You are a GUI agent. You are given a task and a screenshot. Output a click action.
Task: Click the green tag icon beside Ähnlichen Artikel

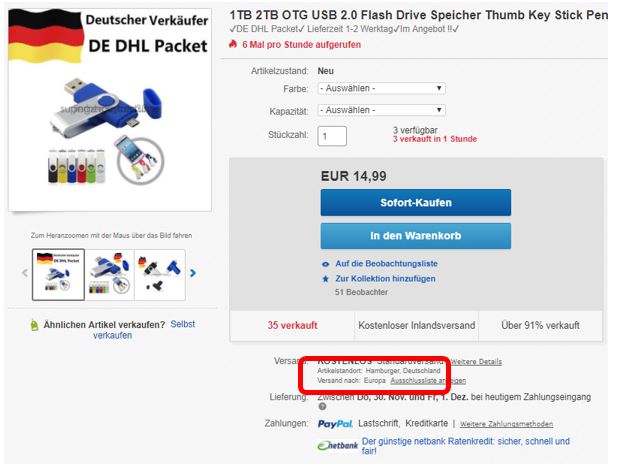[x=35, y=325]
